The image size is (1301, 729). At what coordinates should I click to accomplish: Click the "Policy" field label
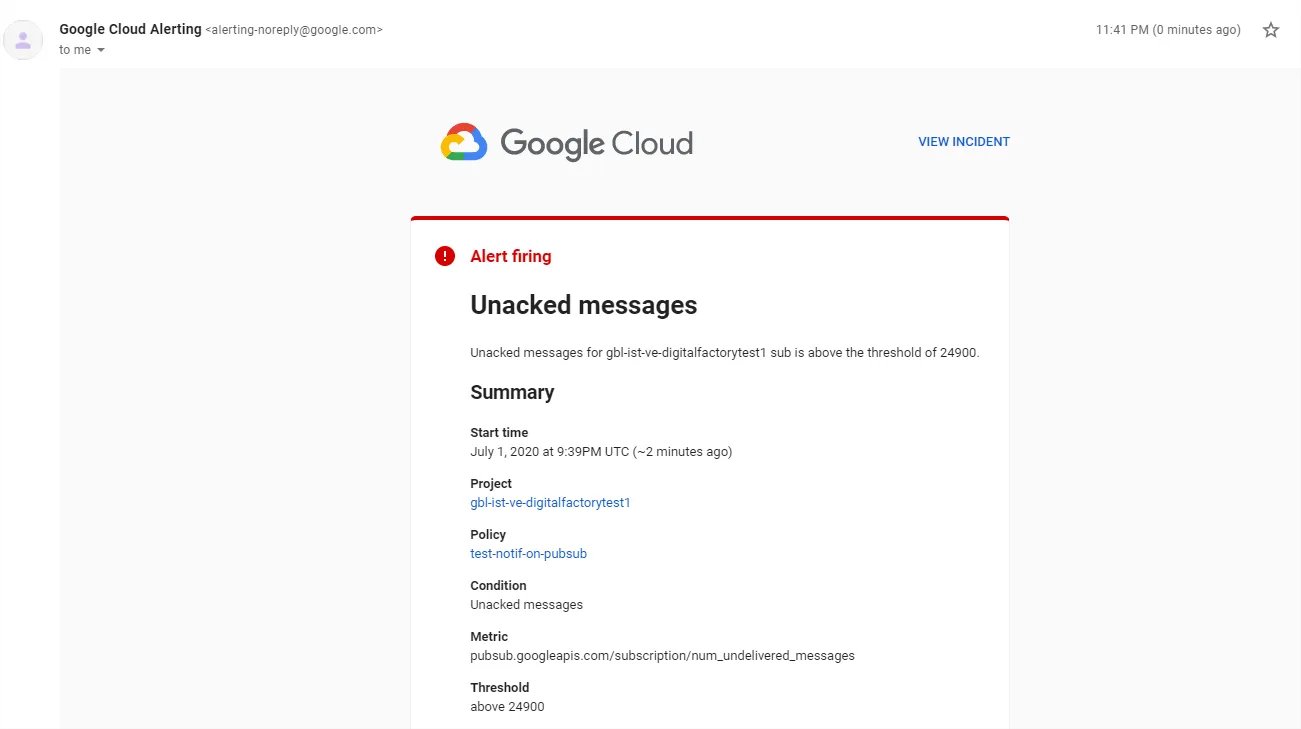488,535
